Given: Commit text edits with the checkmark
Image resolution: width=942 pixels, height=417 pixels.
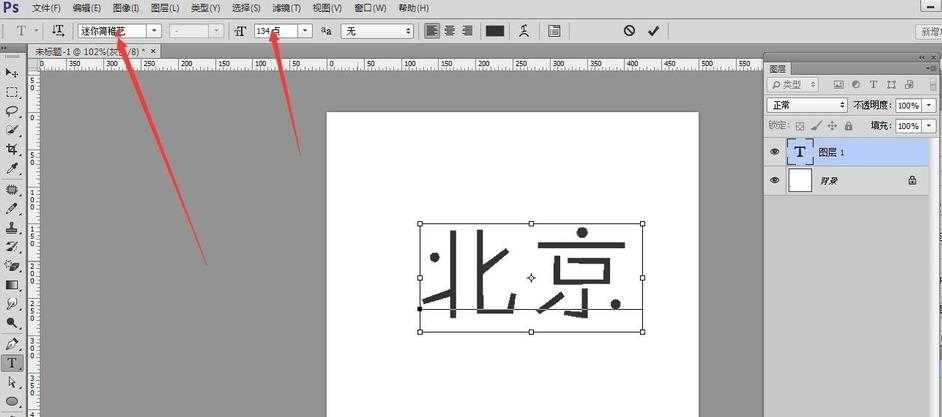Looking at the screenshot, I should point(653,31).
